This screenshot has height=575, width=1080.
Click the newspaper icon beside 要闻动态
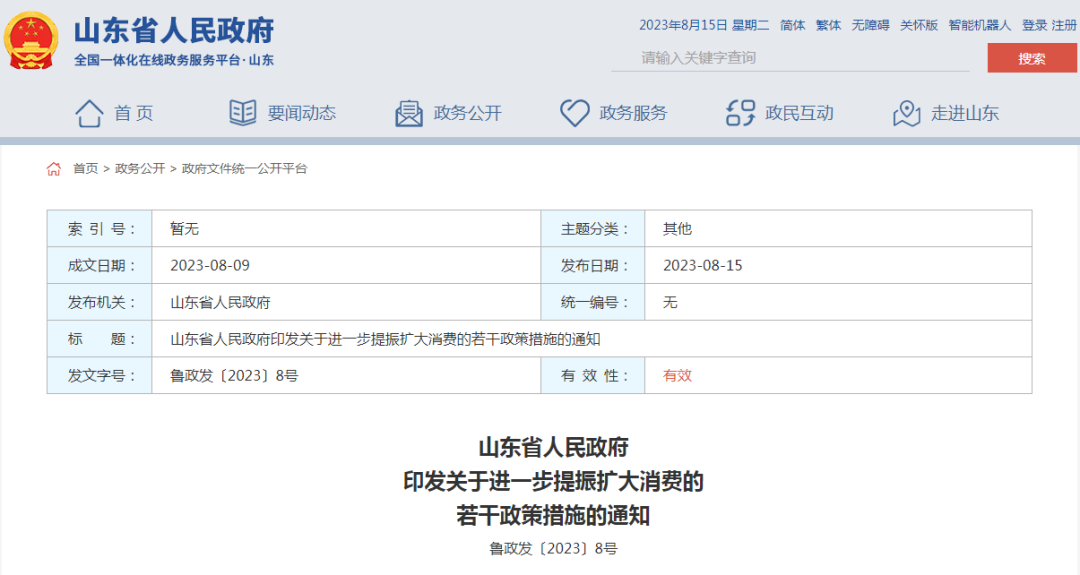(243, 113)
